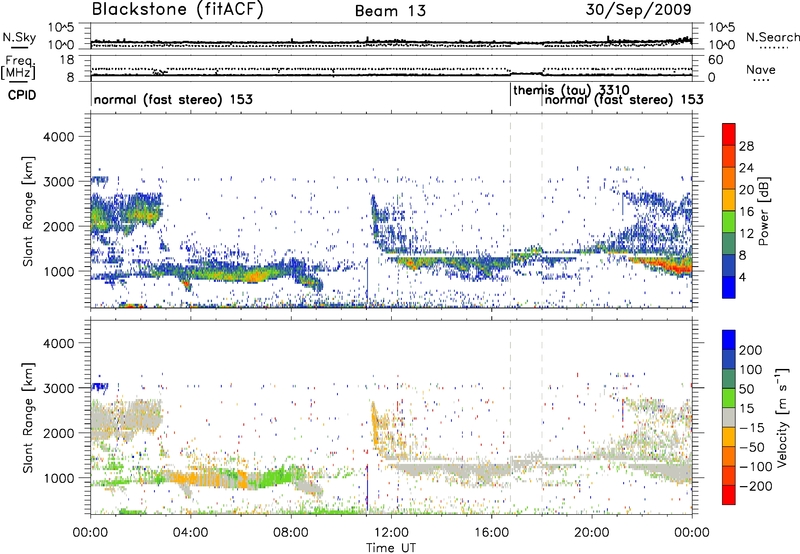
Task: Click velocity panel 'Slant Range [km]' axis label
Action: coord(28,418)
